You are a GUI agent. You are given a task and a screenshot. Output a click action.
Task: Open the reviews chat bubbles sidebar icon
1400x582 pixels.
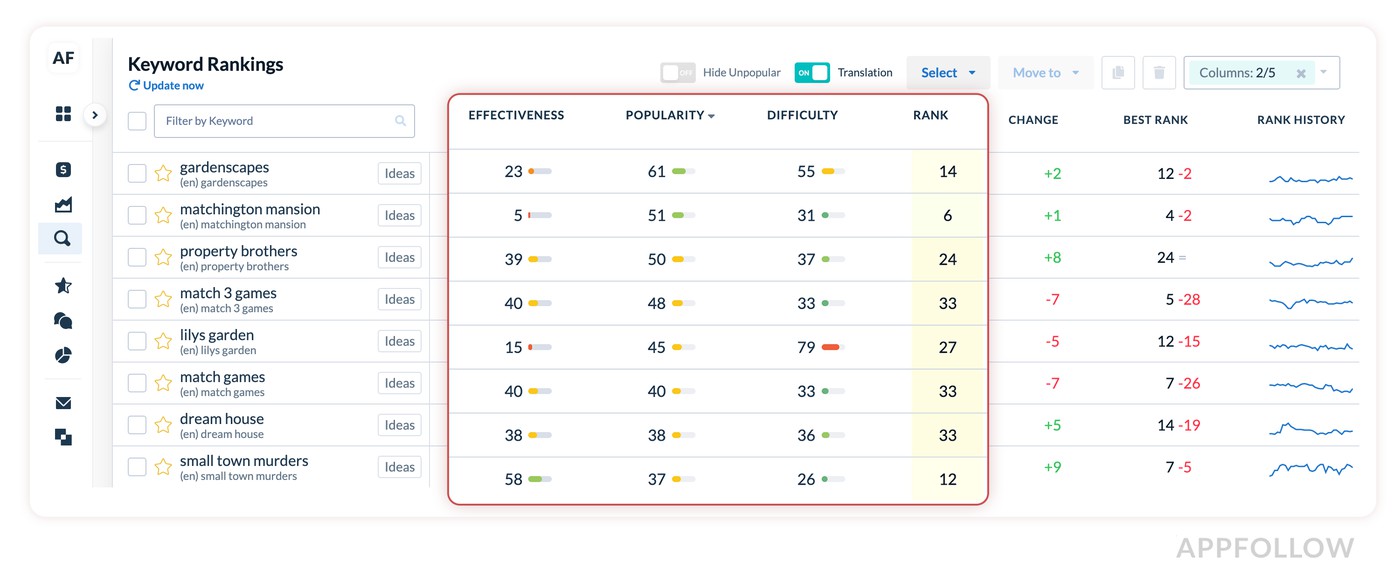point(63,321)
